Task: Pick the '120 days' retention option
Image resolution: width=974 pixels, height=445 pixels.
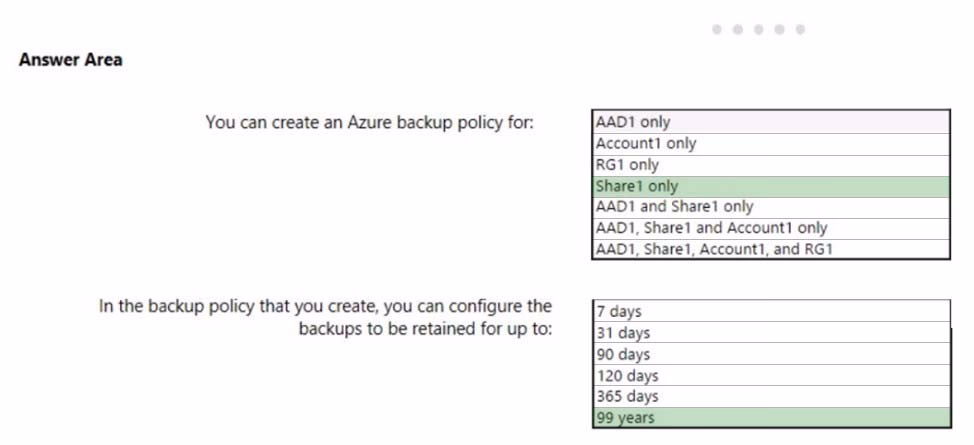Action: click(771, 375)
